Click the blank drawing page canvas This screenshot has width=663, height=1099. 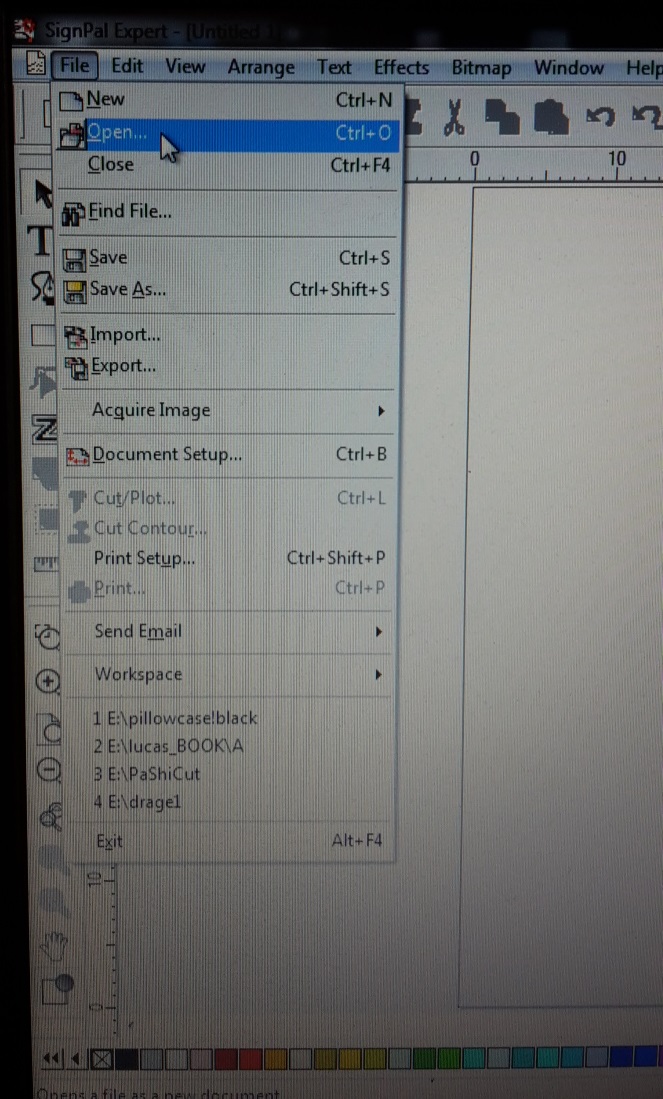(561, 596)
